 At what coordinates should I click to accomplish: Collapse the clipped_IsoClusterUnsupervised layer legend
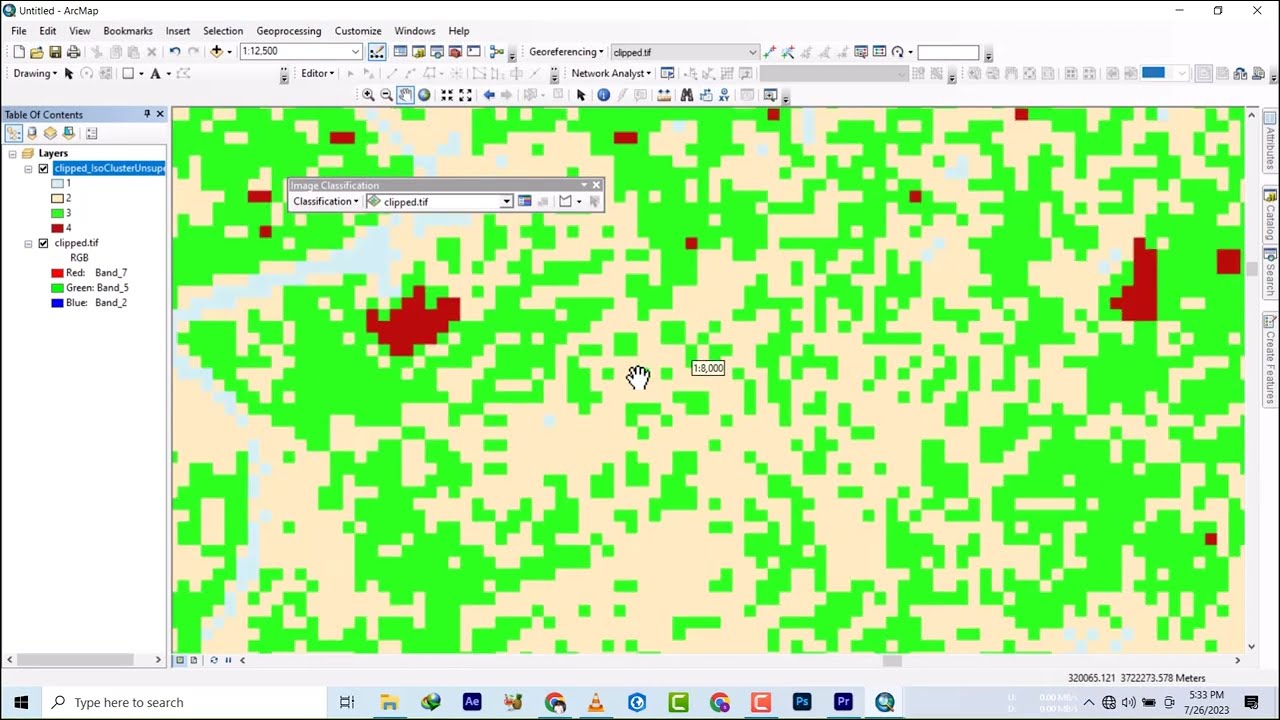pyautogui.click(x=28, y=169)
